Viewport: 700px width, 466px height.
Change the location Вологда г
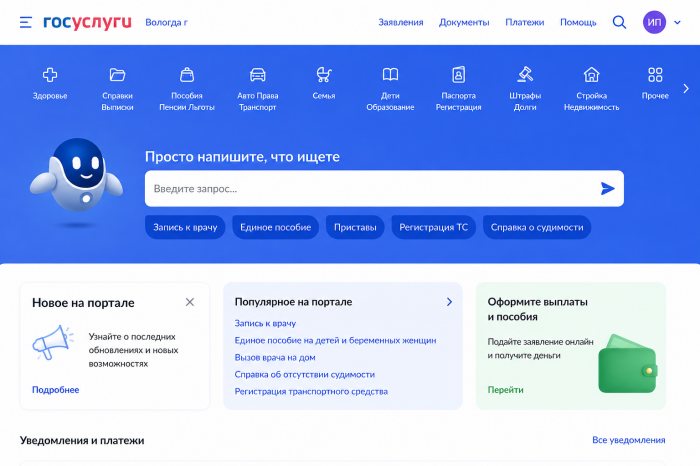(166, 22)
